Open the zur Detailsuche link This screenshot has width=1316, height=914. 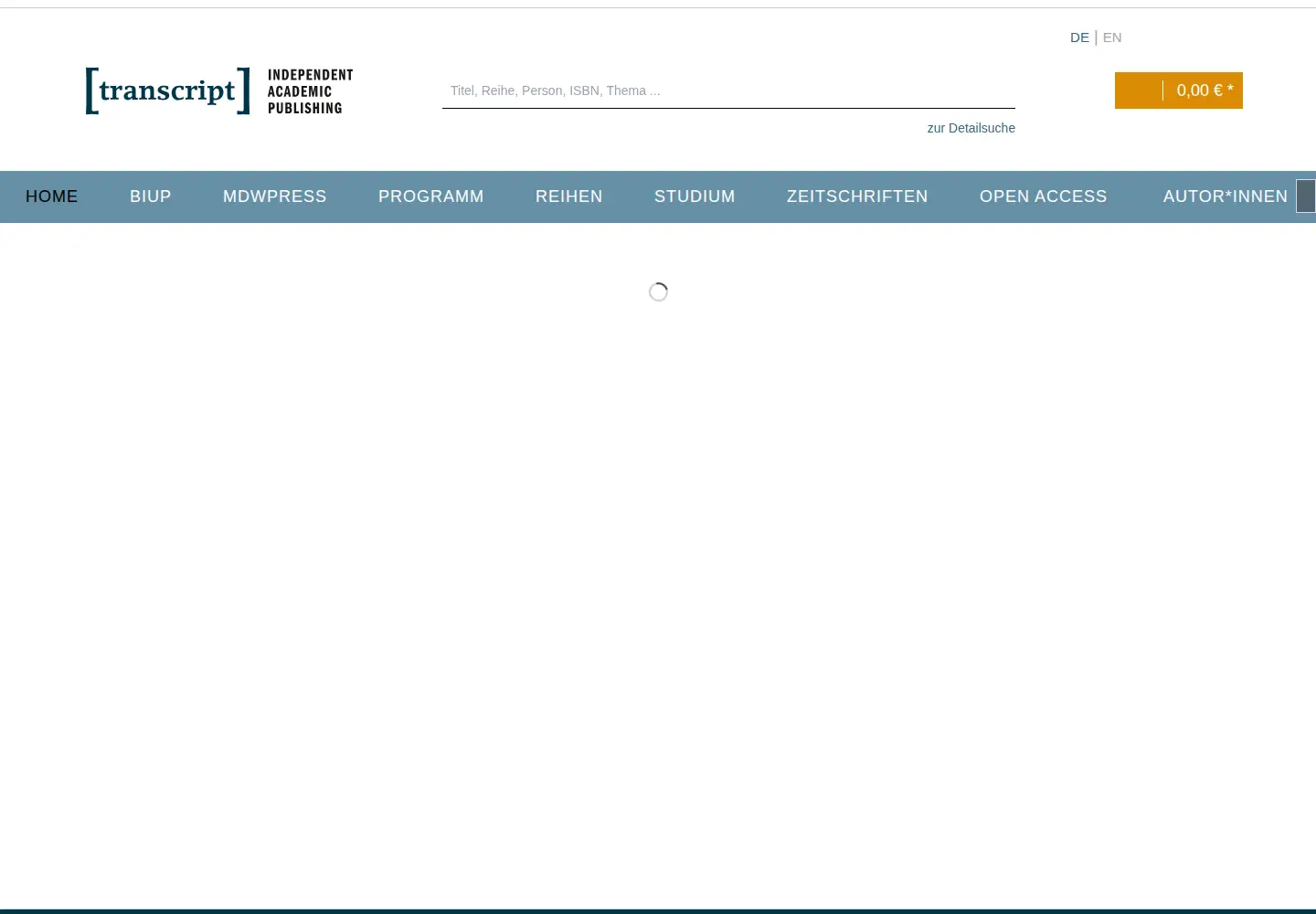[x=971, y=128]
